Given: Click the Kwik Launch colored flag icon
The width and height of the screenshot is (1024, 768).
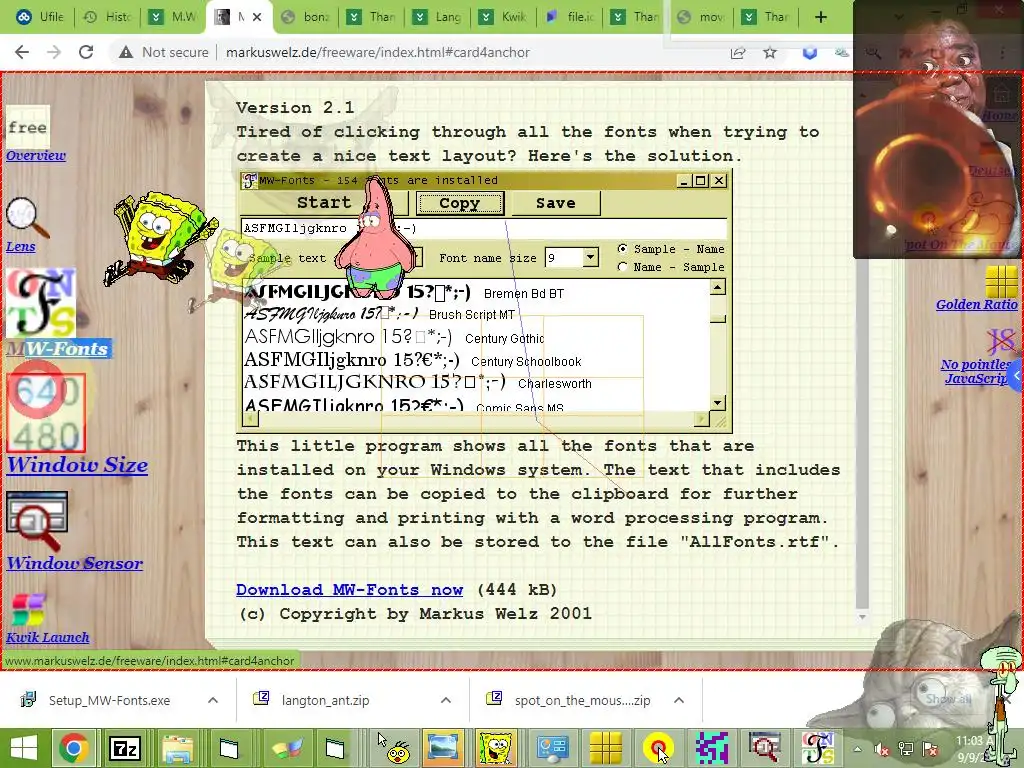Looking at the screenshot, I should (28, 610).
